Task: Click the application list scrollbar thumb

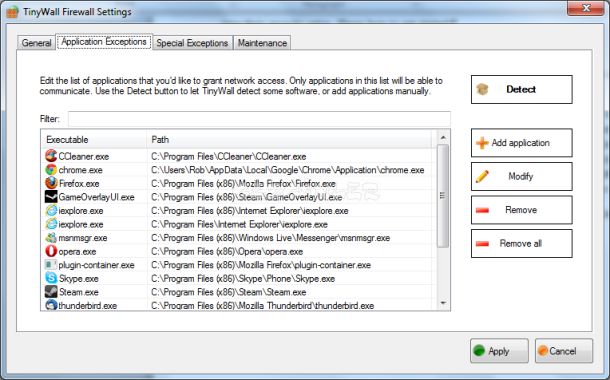Action: (x=443, y=196)
